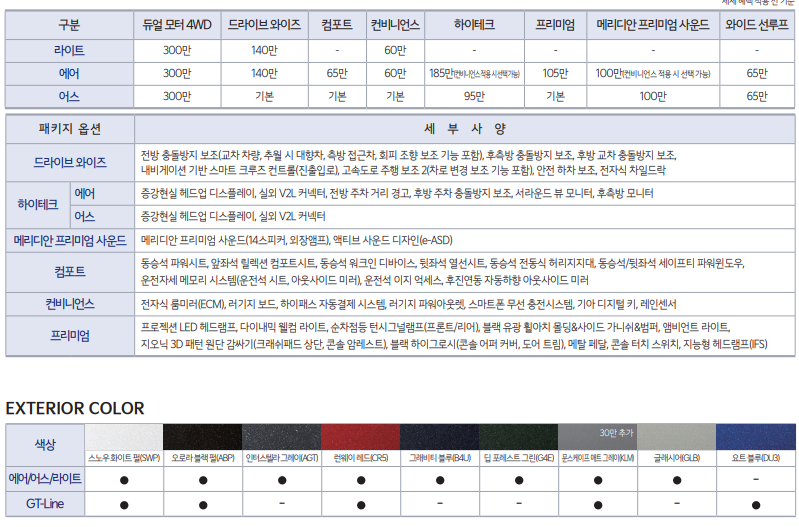Choose the Runway Red (CR5) swatch
799x527 pixels.
tap(361, 437)
